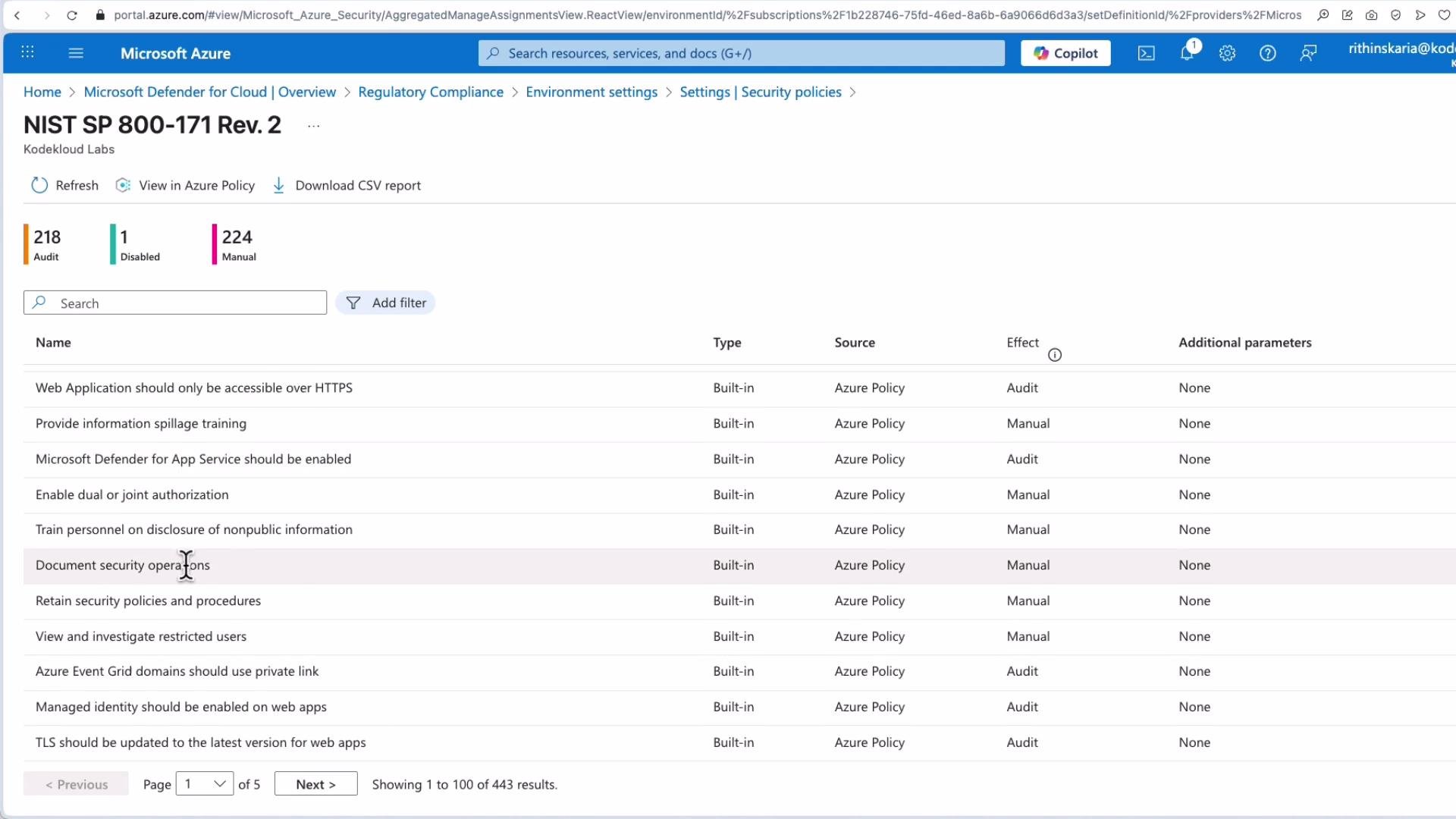Viewport: 1456px width, 819px height.
Task: Open the ellipsis next to the page title
Action: [313, 126]
